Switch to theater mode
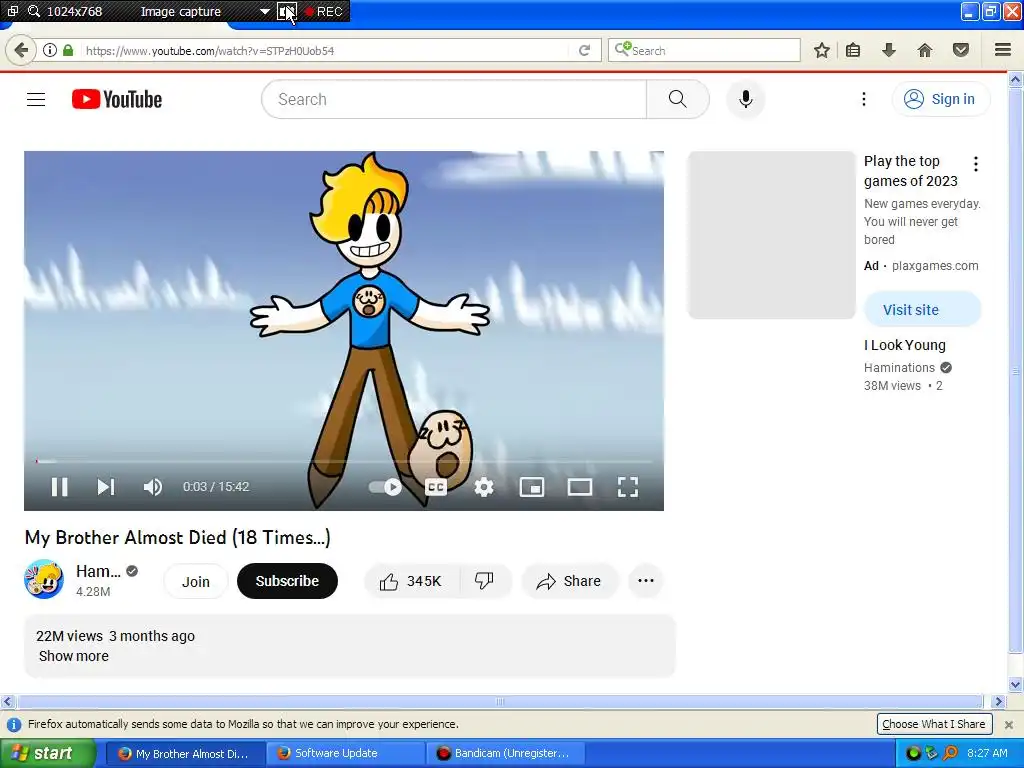This screenshot has width=1024, height=768. 579,487
